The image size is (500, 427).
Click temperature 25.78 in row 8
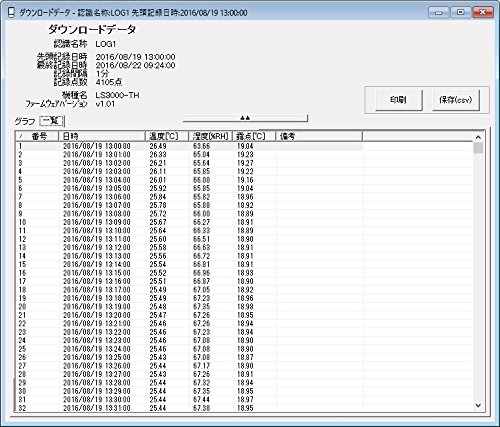(x=158, y=205)
